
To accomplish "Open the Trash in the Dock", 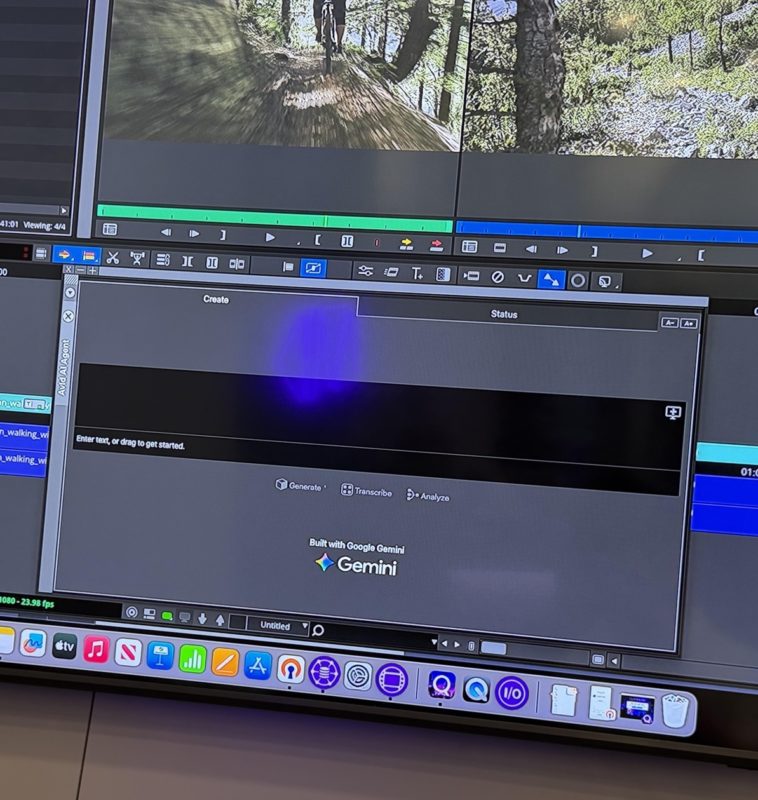I will [675, 711].
